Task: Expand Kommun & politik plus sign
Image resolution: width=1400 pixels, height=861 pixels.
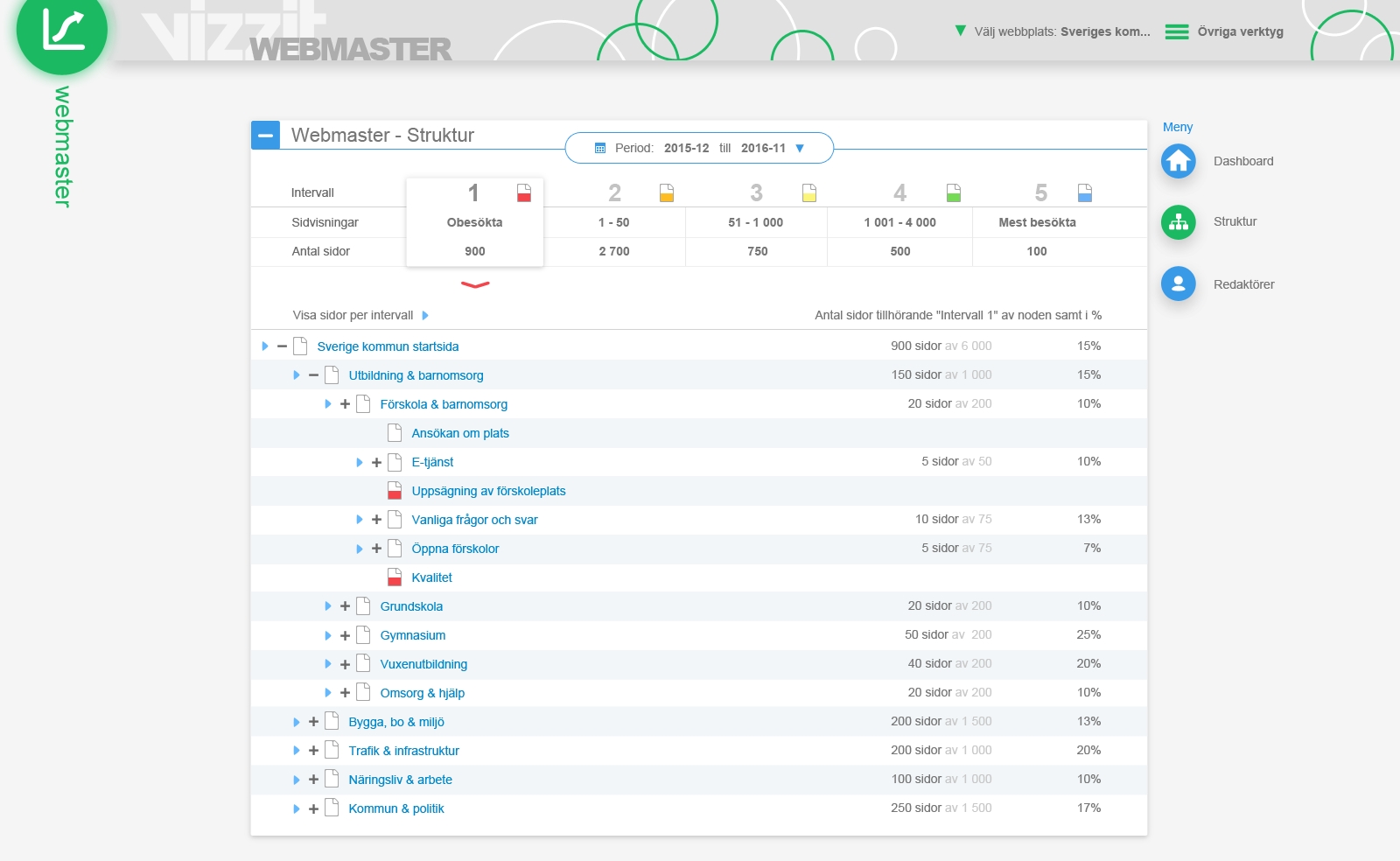Action: tap(313, 808)
